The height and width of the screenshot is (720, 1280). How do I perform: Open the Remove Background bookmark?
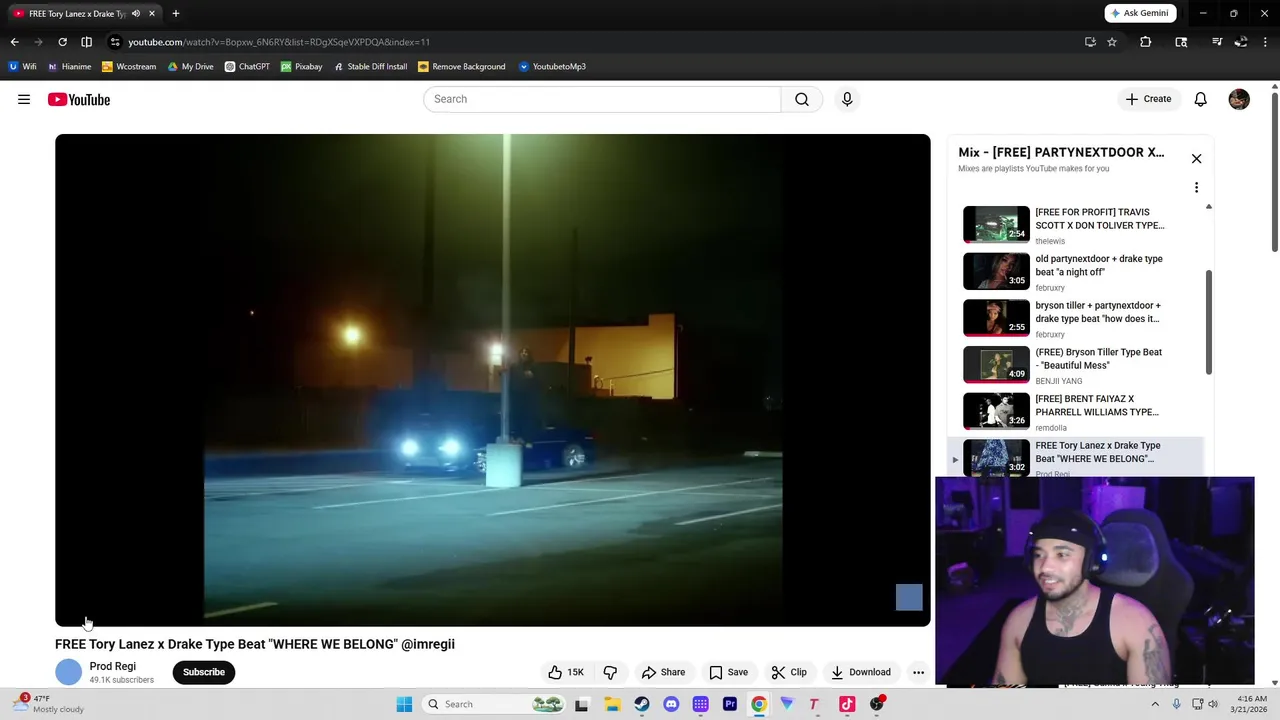pos(461,67)
